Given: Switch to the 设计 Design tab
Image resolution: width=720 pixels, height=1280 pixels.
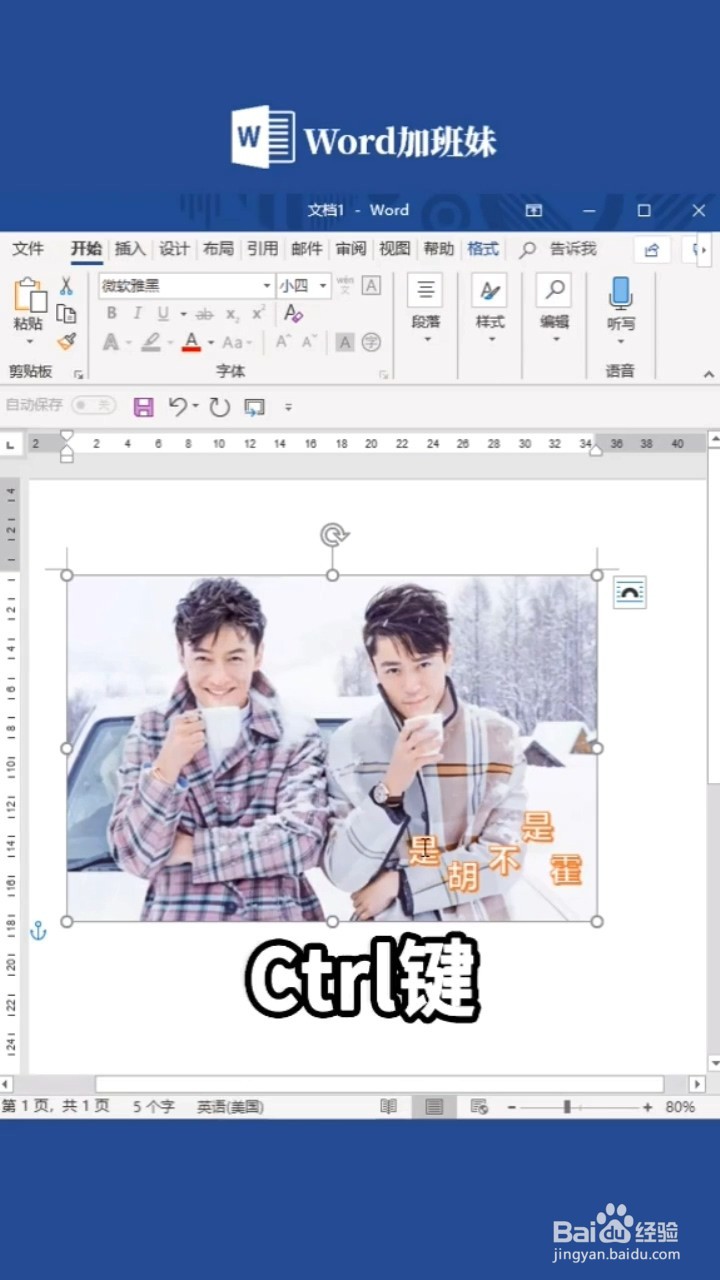Looking at the screenshot, I should 174,249.
